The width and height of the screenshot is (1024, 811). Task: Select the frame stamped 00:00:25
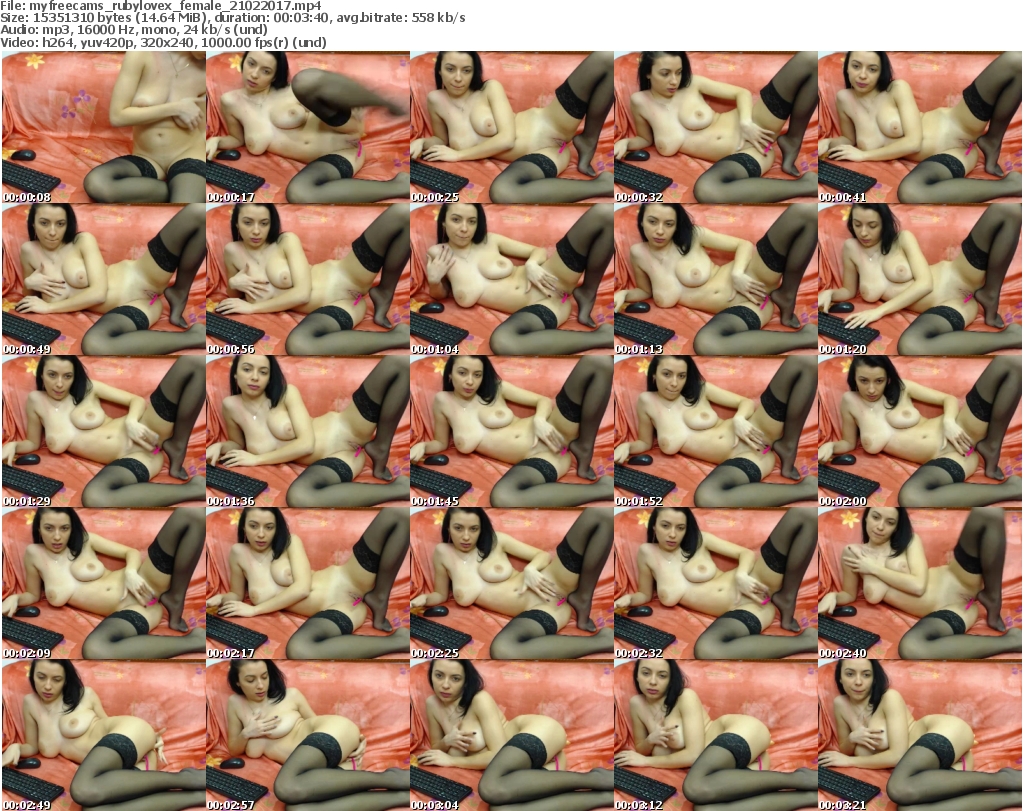point(511,127)
